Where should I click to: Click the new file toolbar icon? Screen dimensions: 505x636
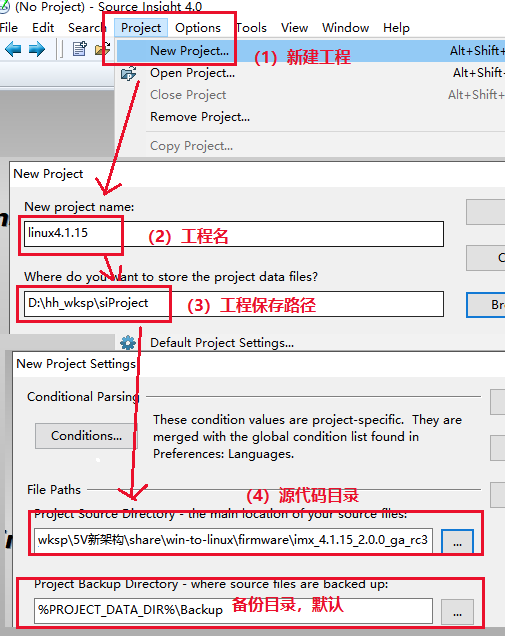point(80,49)
